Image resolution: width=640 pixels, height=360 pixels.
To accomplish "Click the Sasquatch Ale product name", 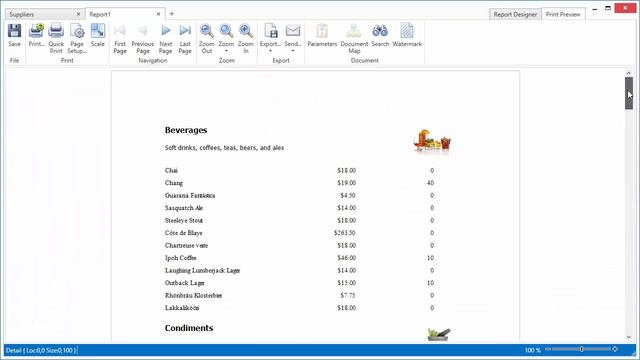I will (184, 208).
